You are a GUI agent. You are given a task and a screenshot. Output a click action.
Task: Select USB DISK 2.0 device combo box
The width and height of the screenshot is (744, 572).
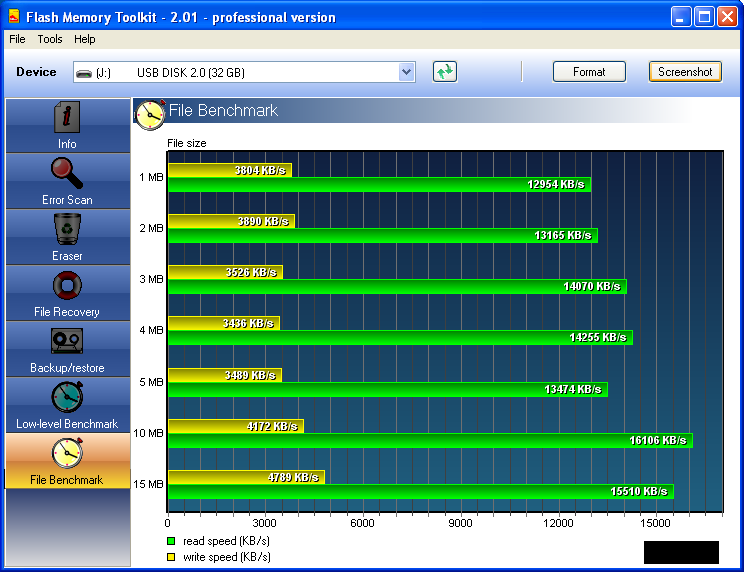tap(244, 72)
